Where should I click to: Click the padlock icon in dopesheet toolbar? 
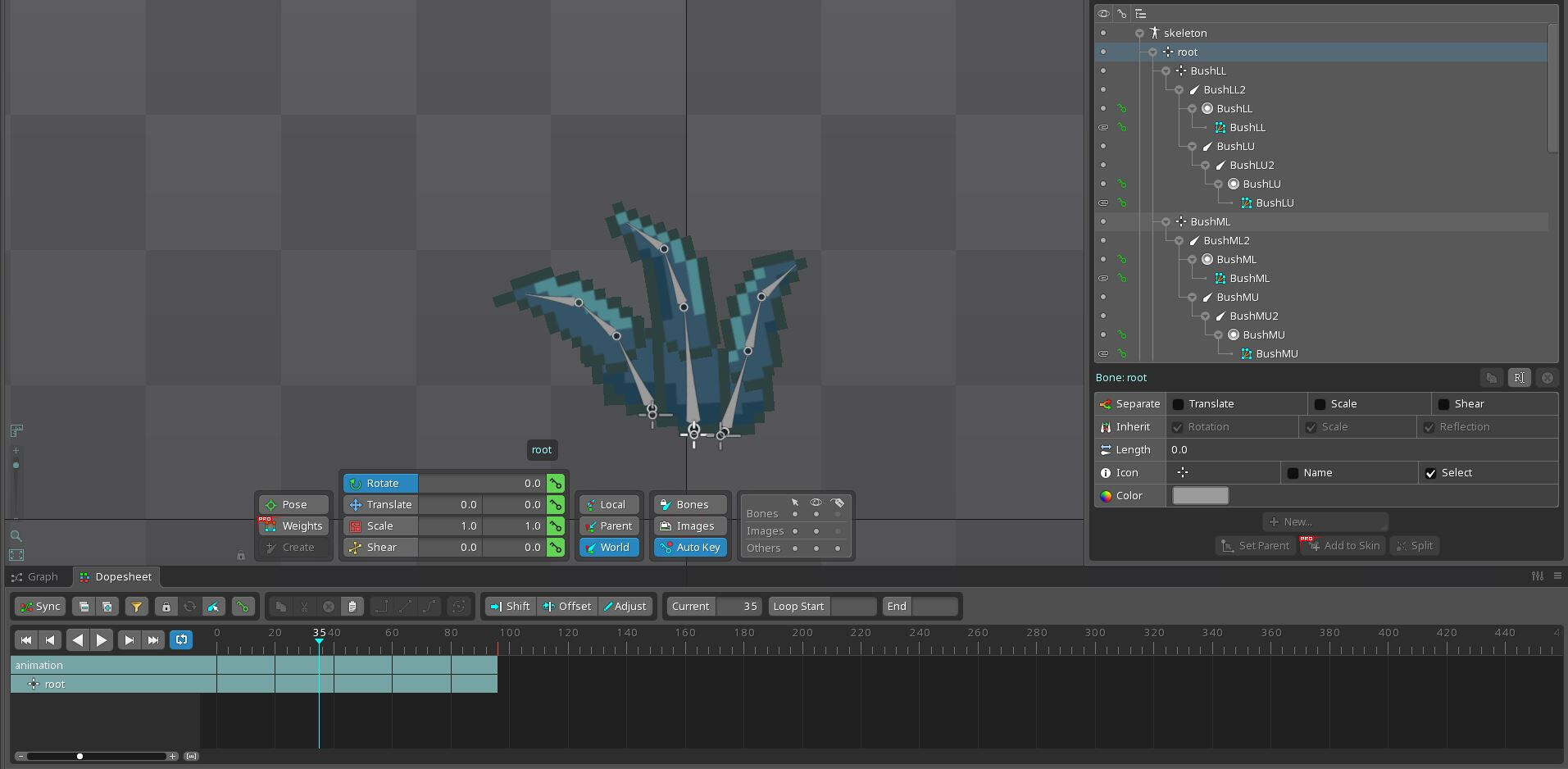[166, 607]
